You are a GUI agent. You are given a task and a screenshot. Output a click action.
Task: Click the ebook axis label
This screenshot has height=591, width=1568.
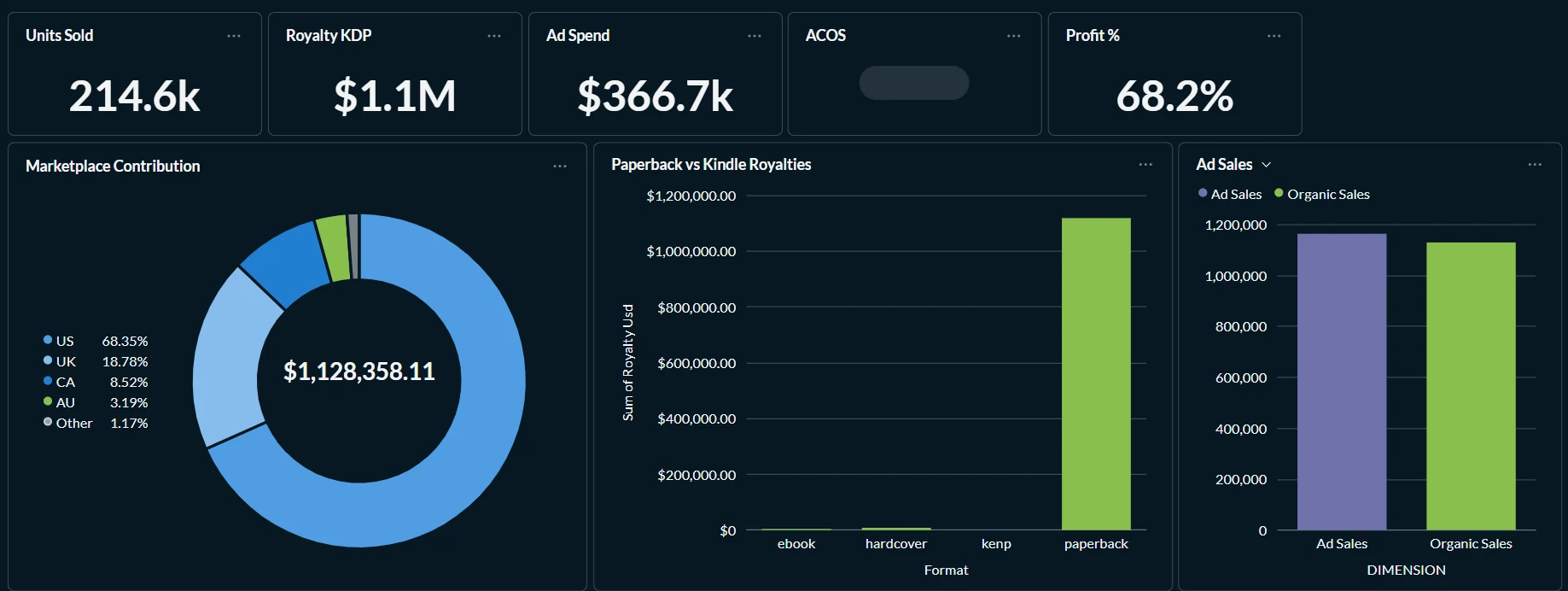tap(796, 544)
